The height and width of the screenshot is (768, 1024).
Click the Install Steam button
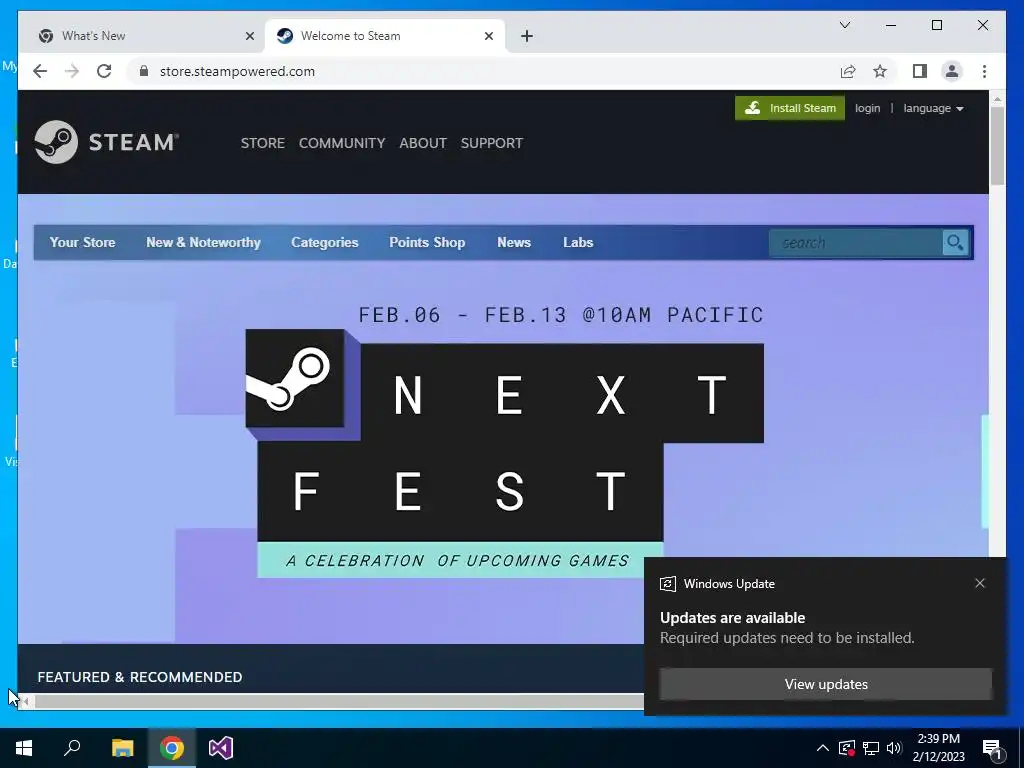click(790, 108)
